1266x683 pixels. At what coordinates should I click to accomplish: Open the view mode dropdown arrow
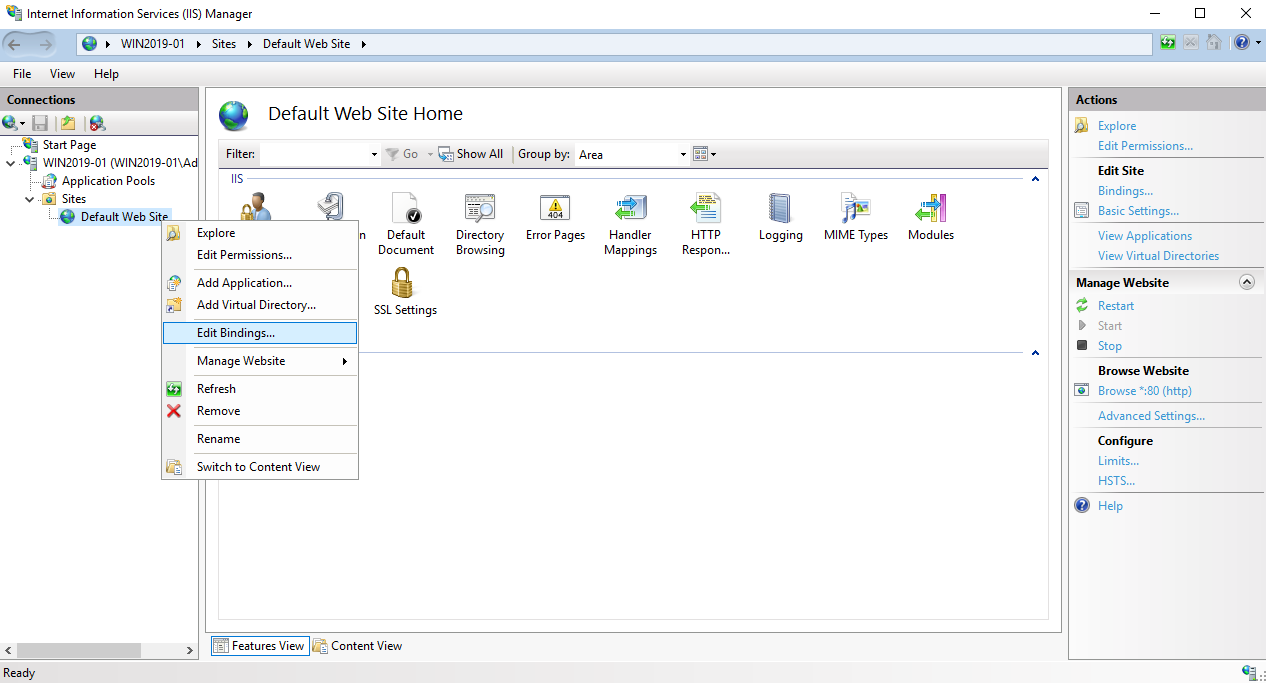(713, 154)
